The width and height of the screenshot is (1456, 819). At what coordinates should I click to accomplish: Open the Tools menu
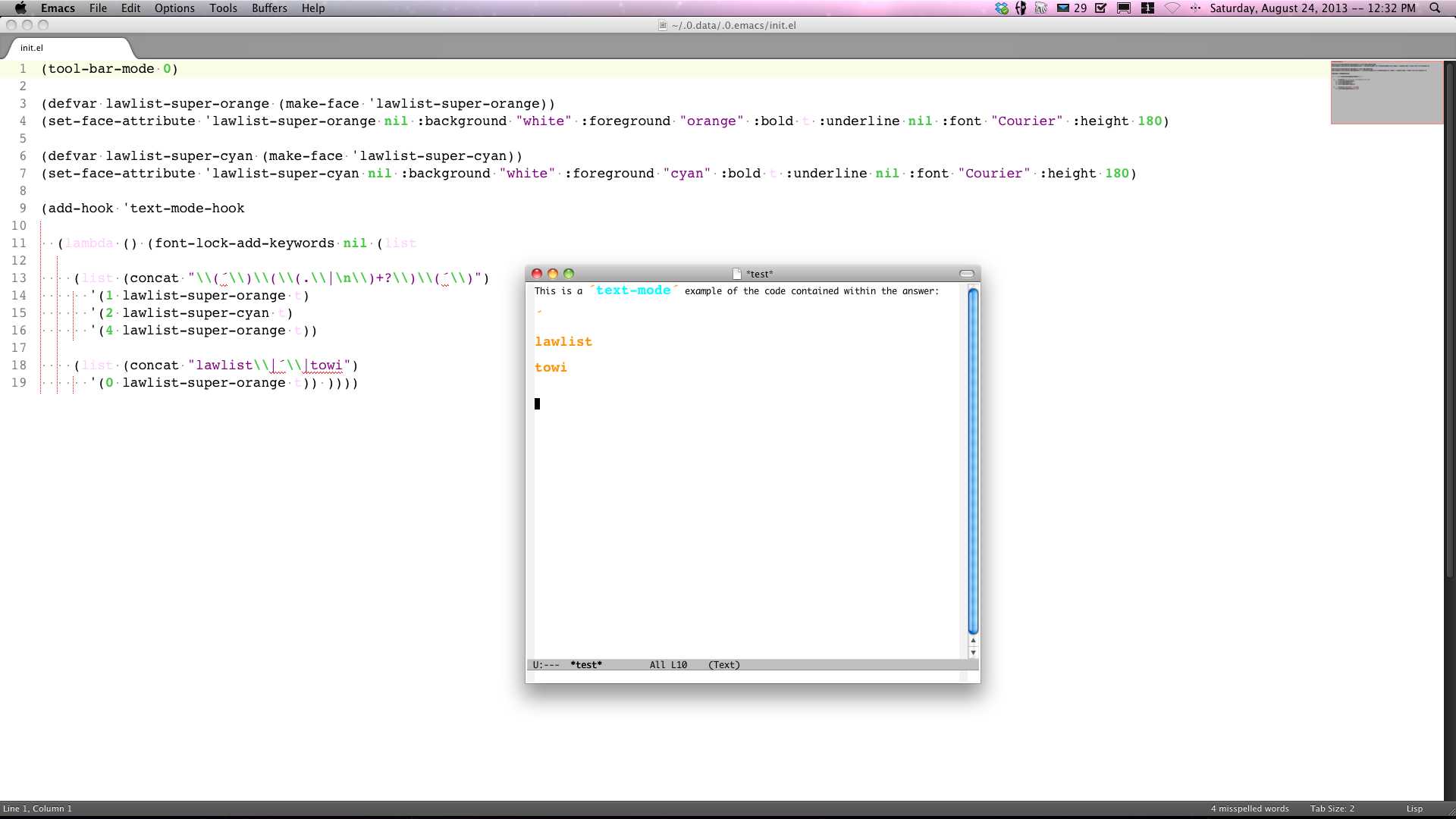click(223, 8)
